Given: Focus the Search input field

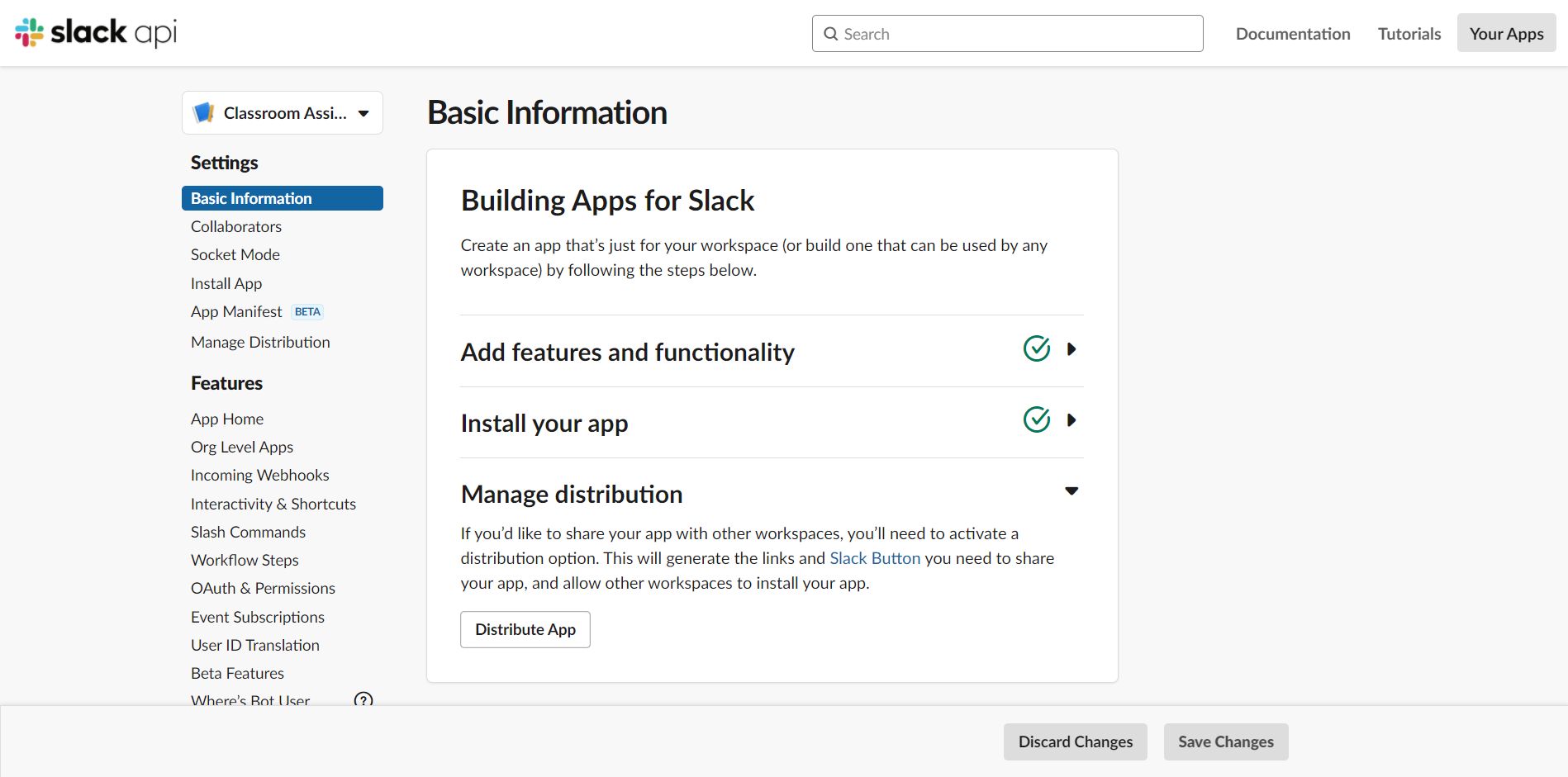Looking at the screenshot, I should [x=1016, y=34].
